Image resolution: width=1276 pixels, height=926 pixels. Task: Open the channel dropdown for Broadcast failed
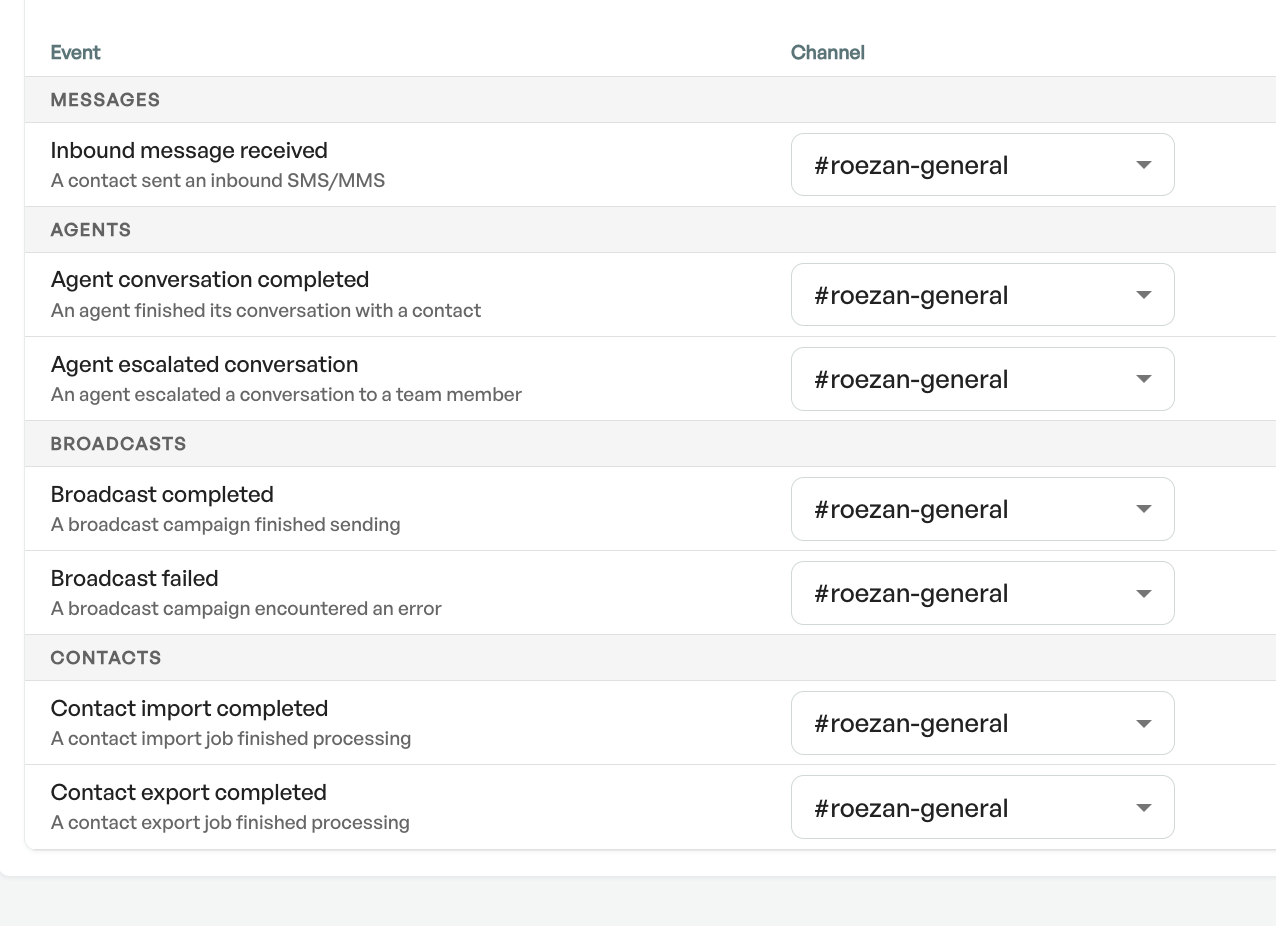[982, 592]
